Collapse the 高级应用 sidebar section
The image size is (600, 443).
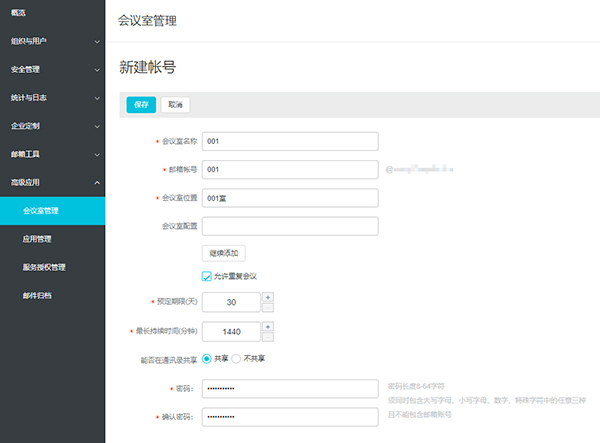pyautogui.click(x=52, y=183)
